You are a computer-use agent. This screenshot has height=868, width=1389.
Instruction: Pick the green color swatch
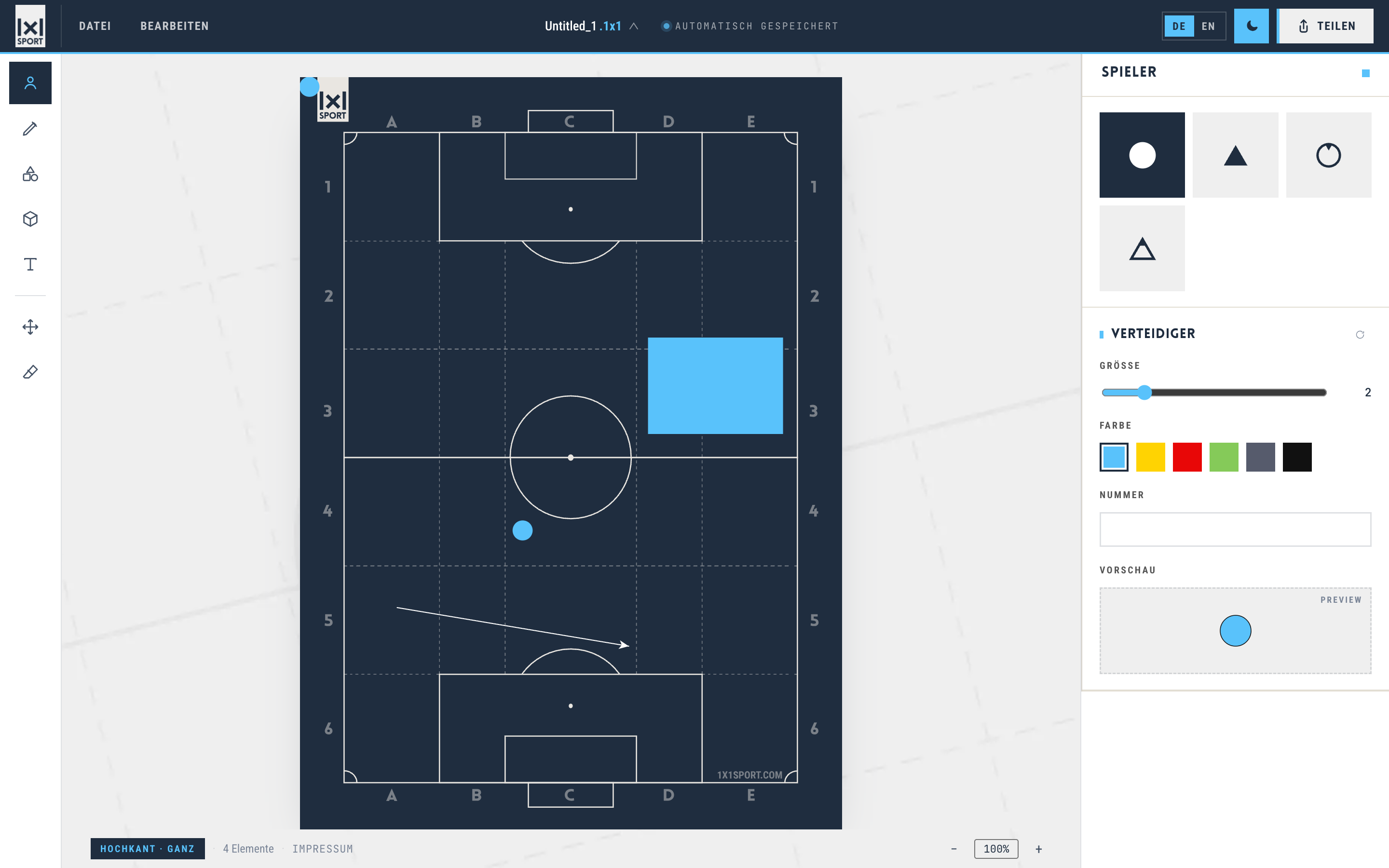tap(1224, 458)
